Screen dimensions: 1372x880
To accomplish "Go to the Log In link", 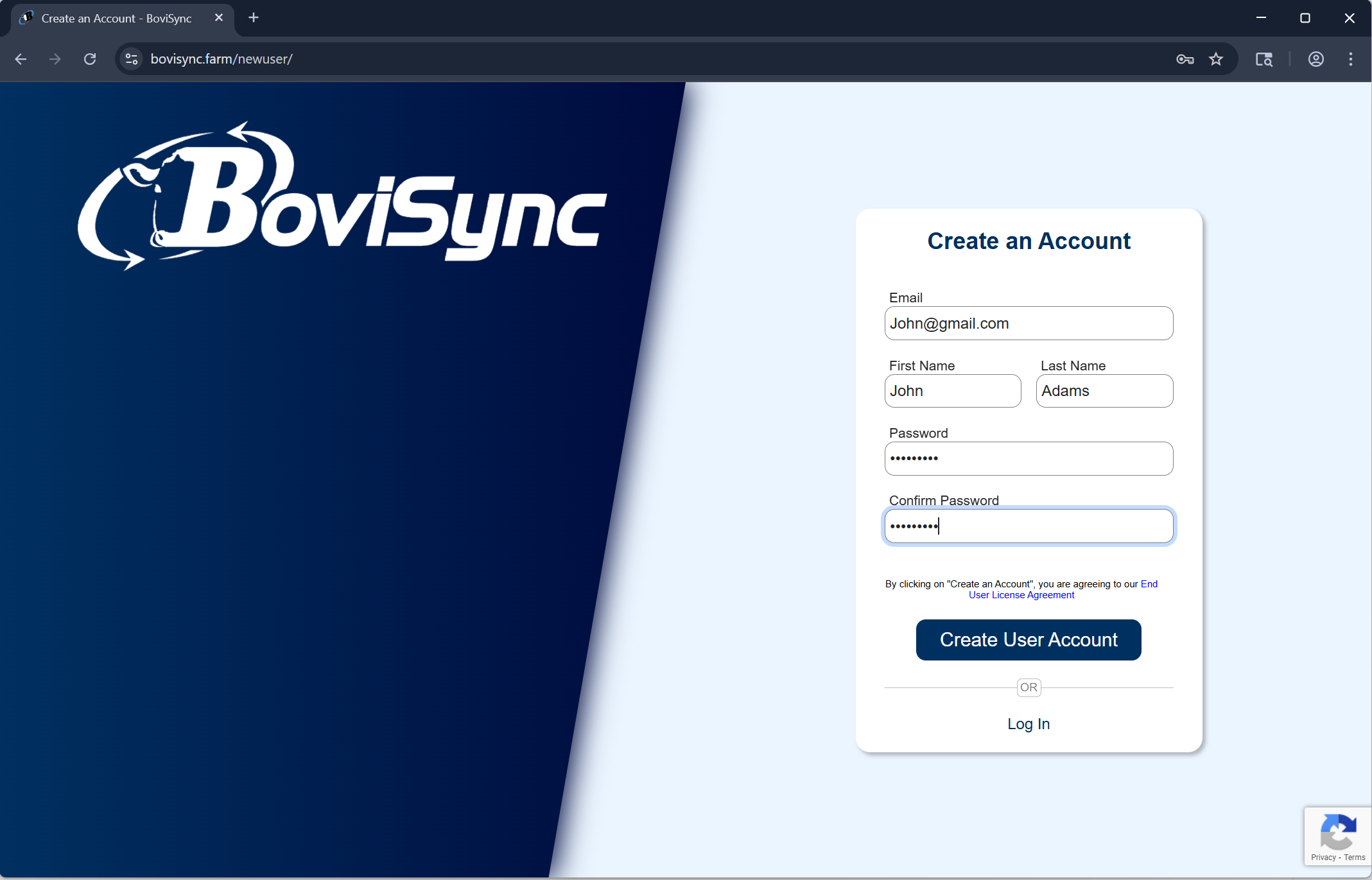I will click(x=1029, y=724).
